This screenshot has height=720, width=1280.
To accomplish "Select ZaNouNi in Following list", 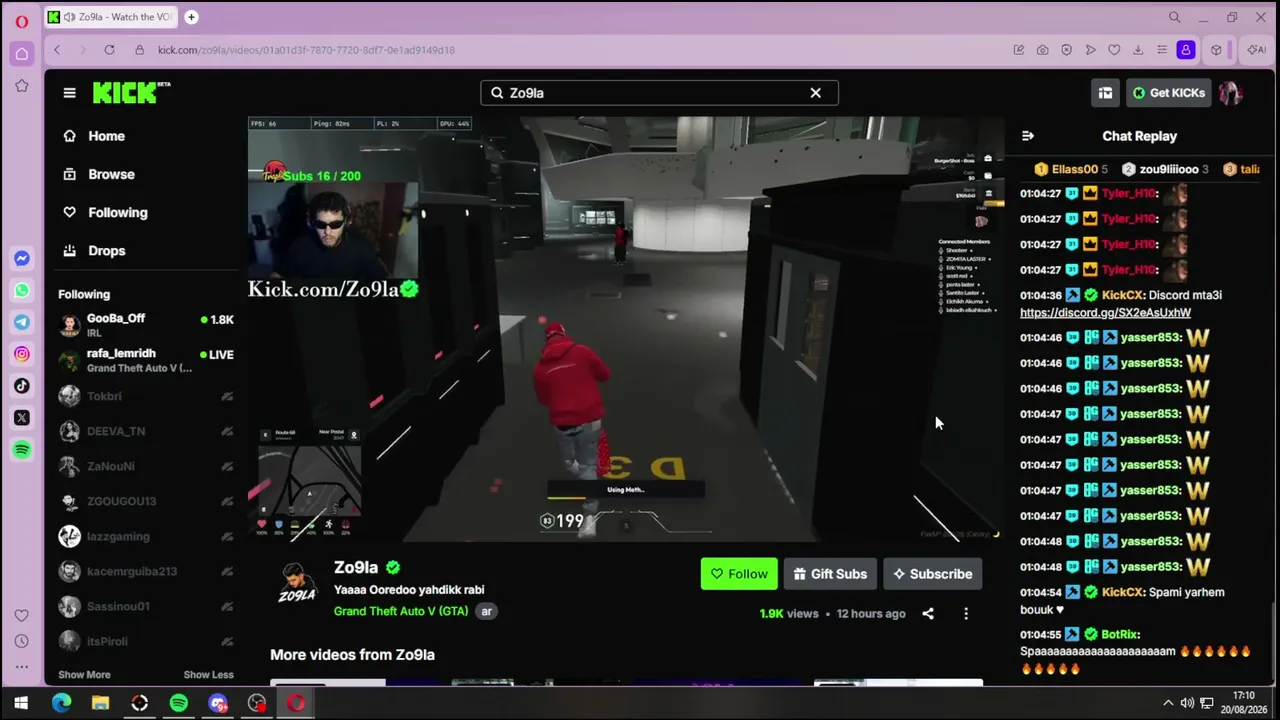I will click(146, 466).
